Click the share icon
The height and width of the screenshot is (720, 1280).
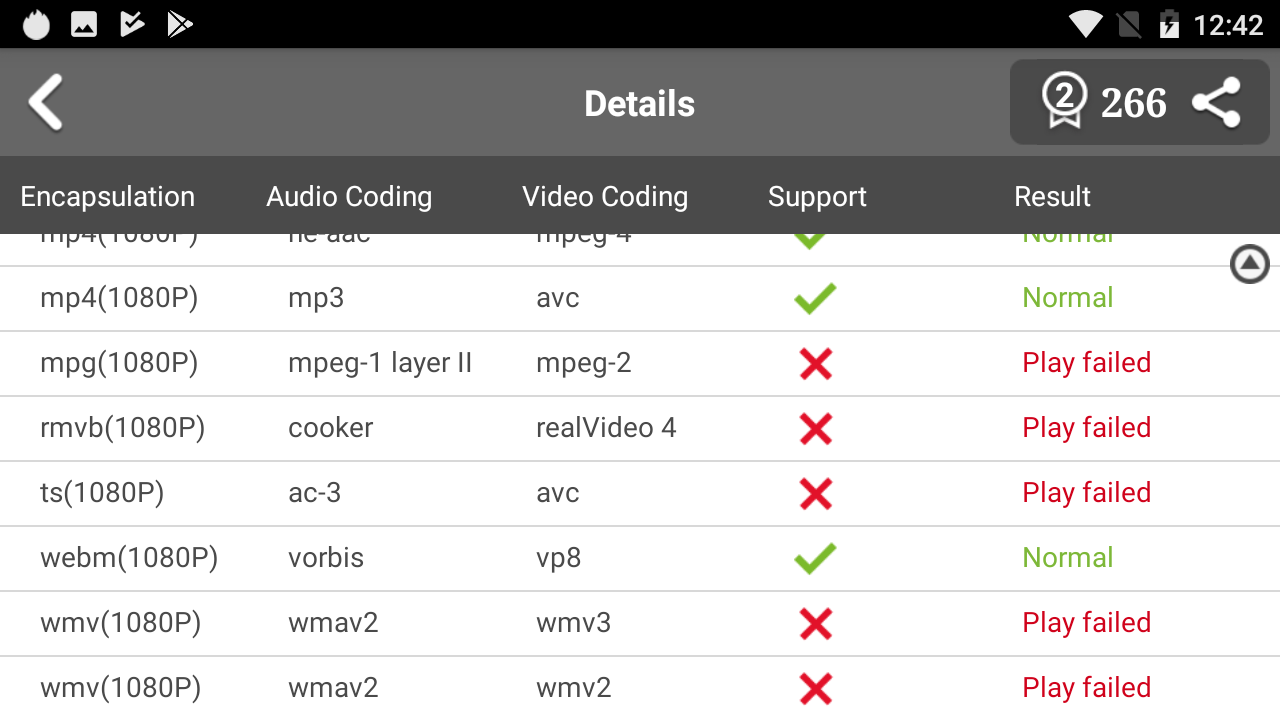[x=1216, y=103]
